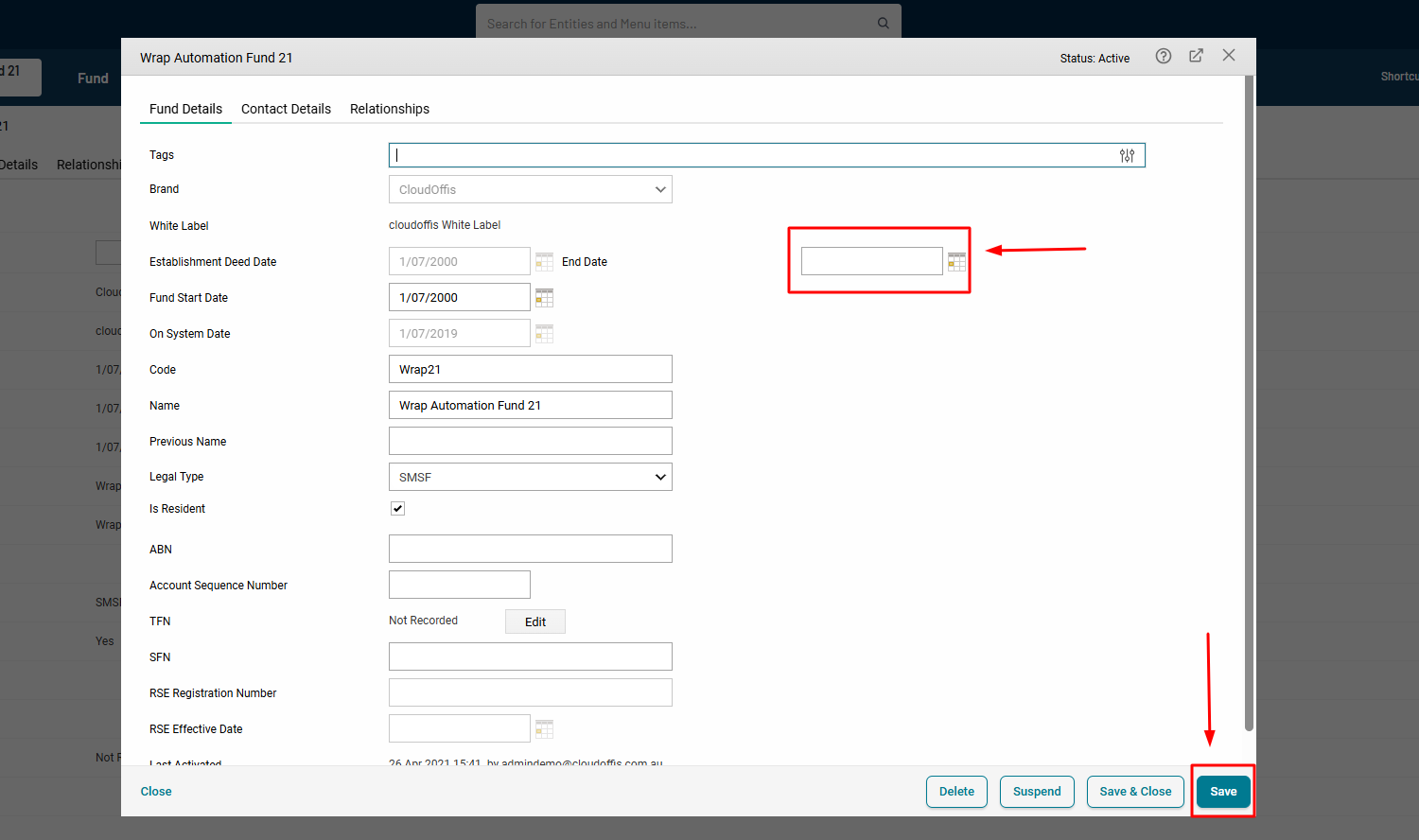Open the RSE Effective Date calendar icon

click(544, 729)
